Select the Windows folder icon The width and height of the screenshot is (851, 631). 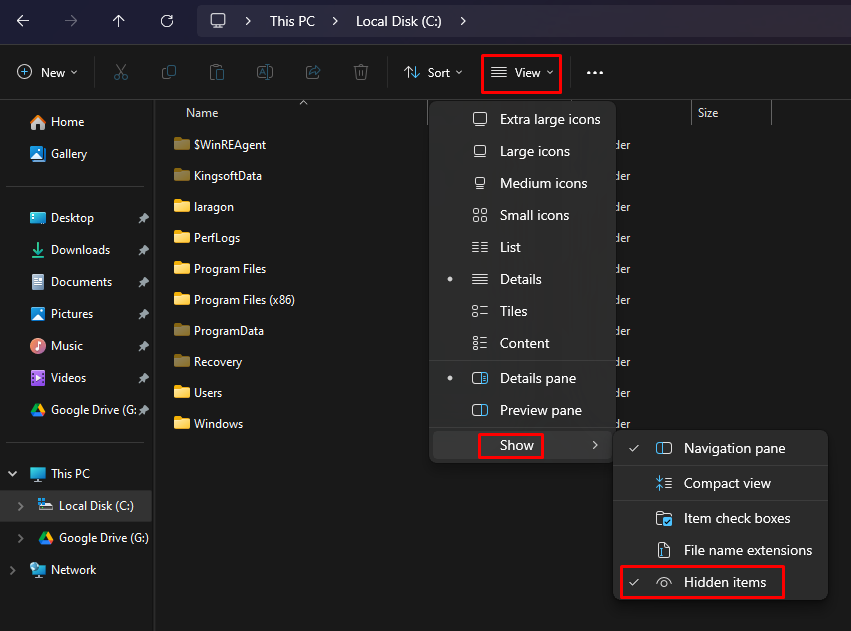pos(182,423)
